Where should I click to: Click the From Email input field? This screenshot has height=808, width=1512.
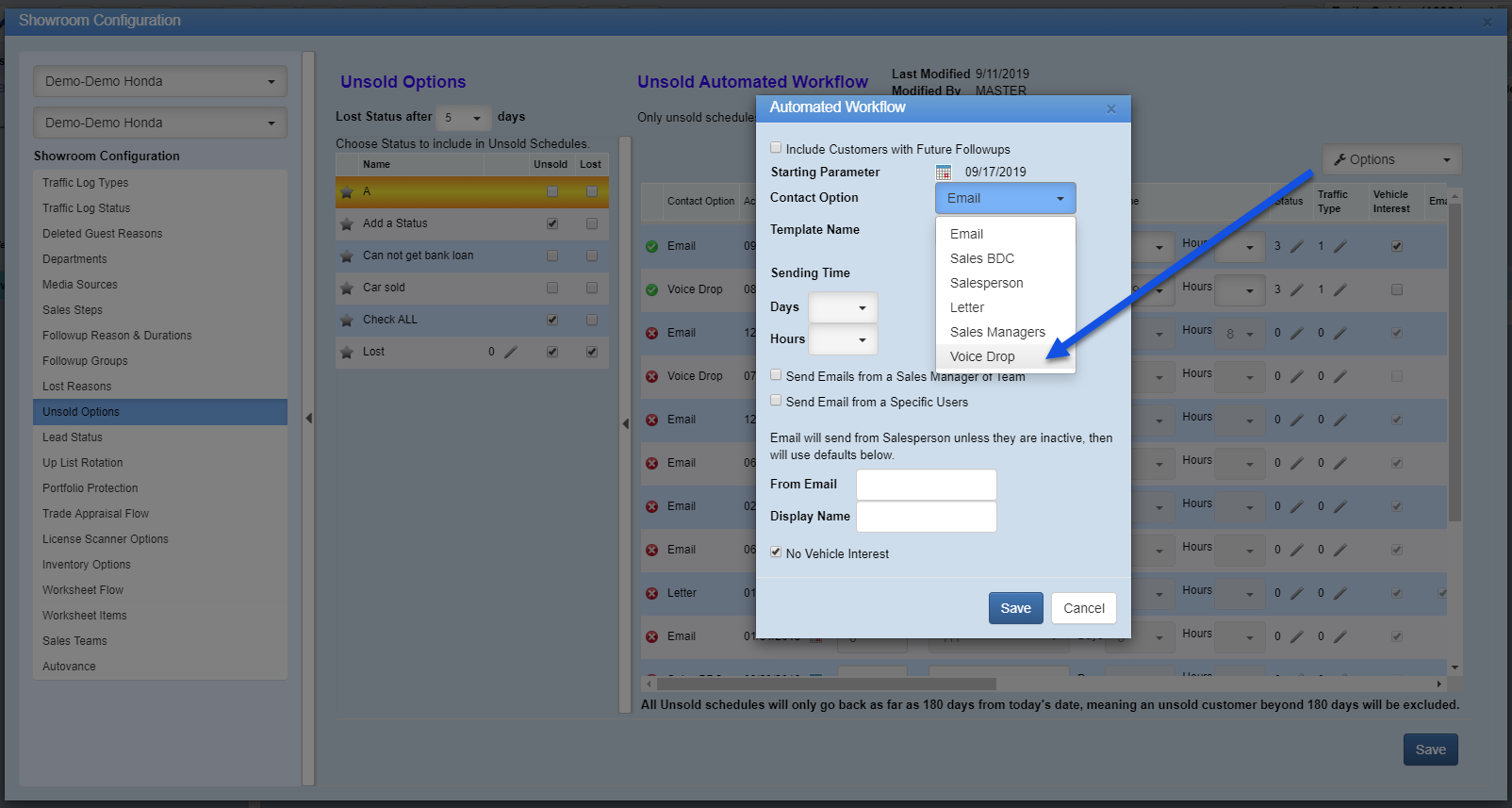[x=926, y=485]
